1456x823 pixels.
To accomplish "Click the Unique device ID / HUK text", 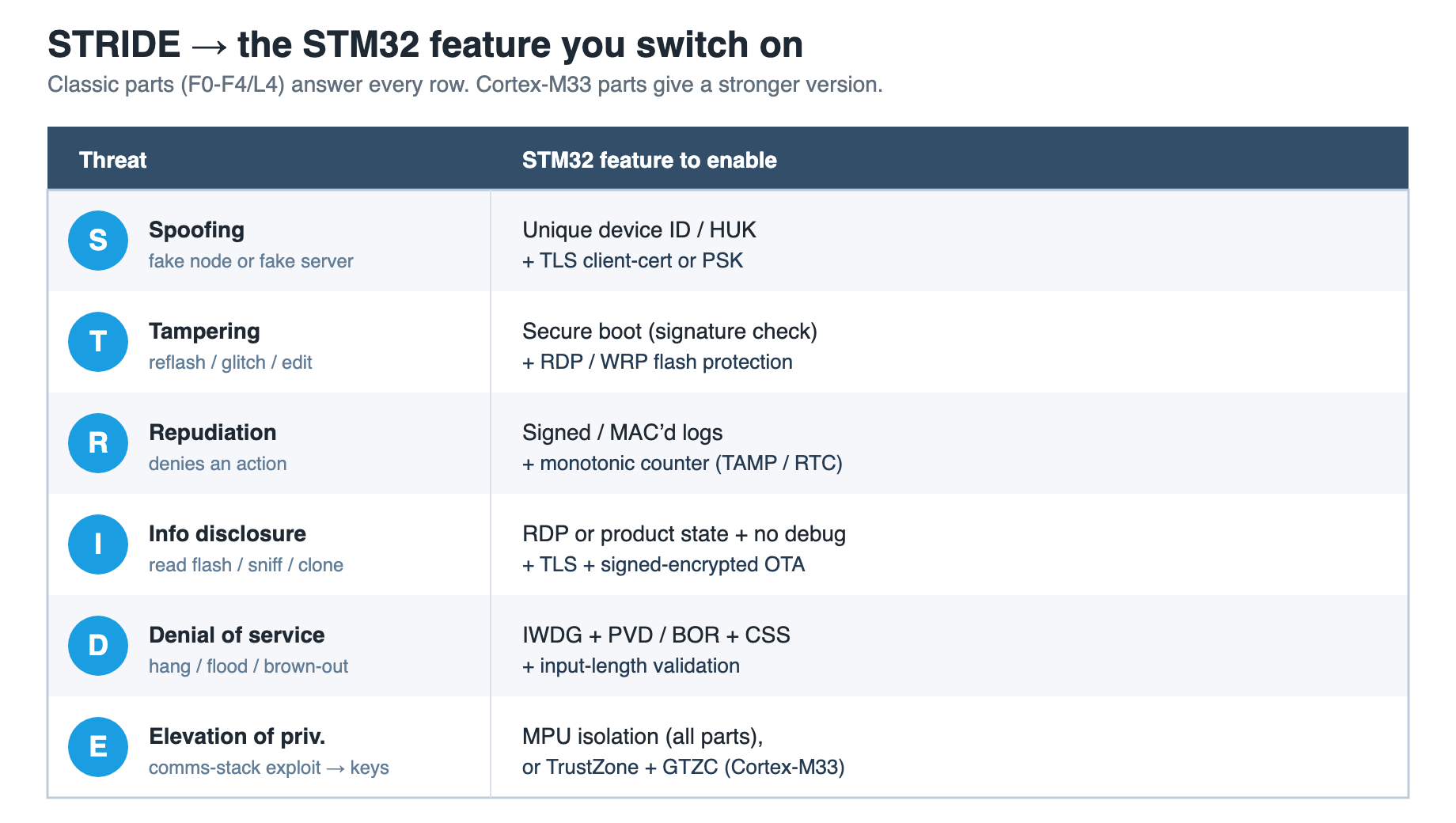I will coord(639,230).
